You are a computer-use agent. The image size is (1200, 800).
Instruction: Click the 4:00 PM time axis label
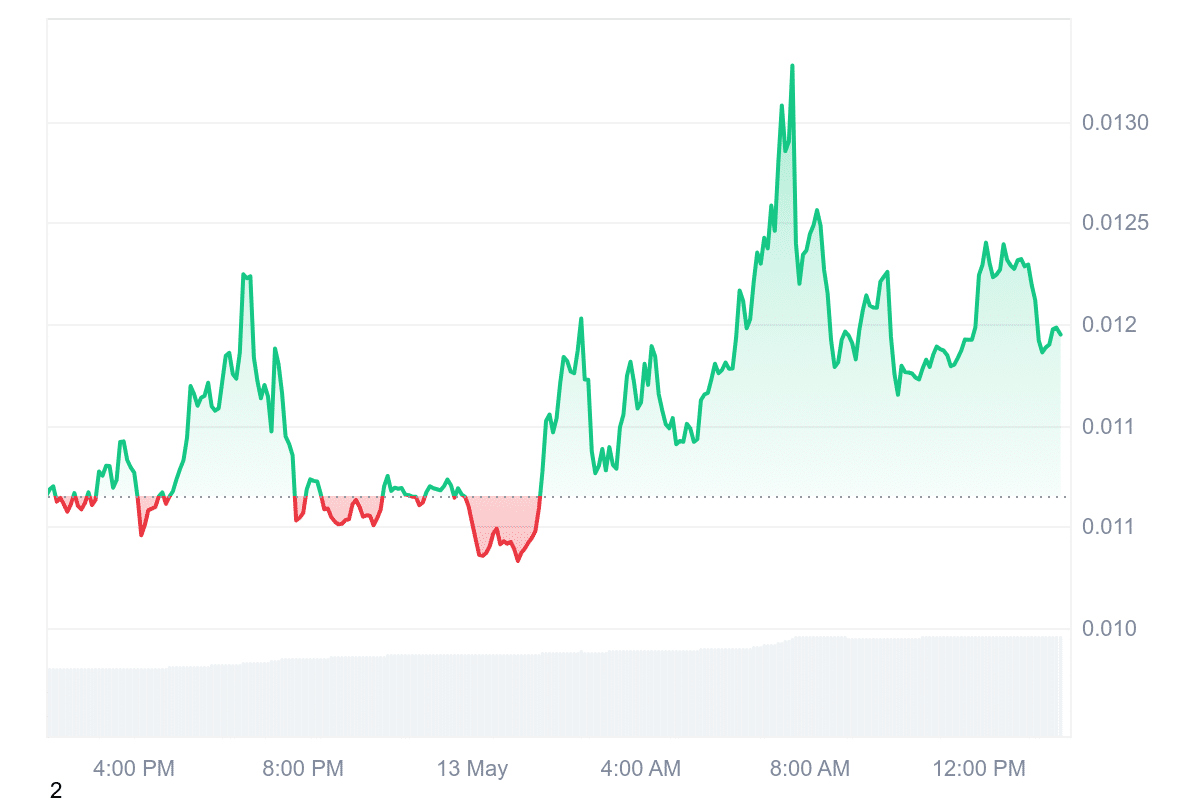[x=134, y=769]
